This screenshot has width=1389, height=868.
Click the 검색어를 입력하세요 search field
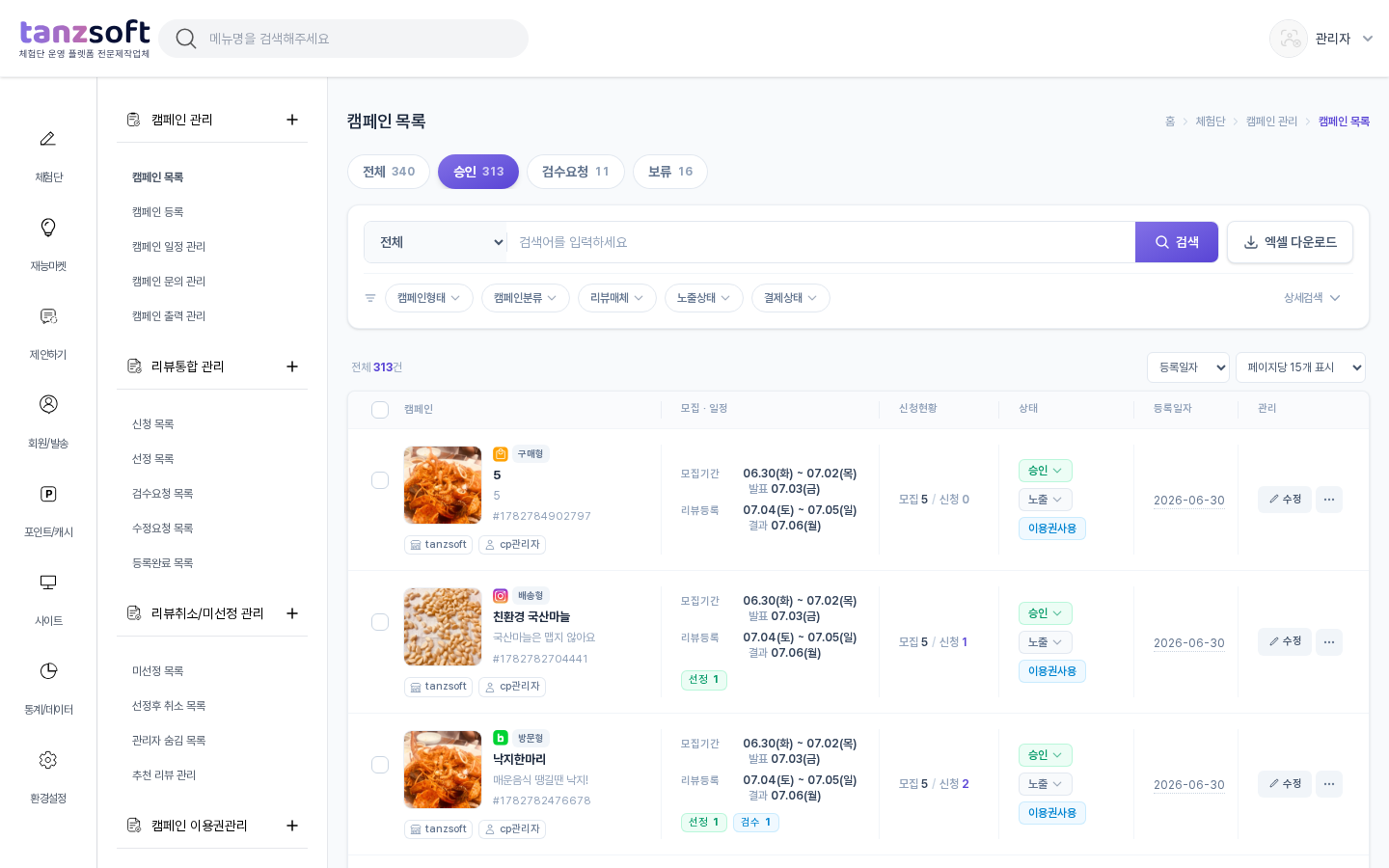coord(821,242)
